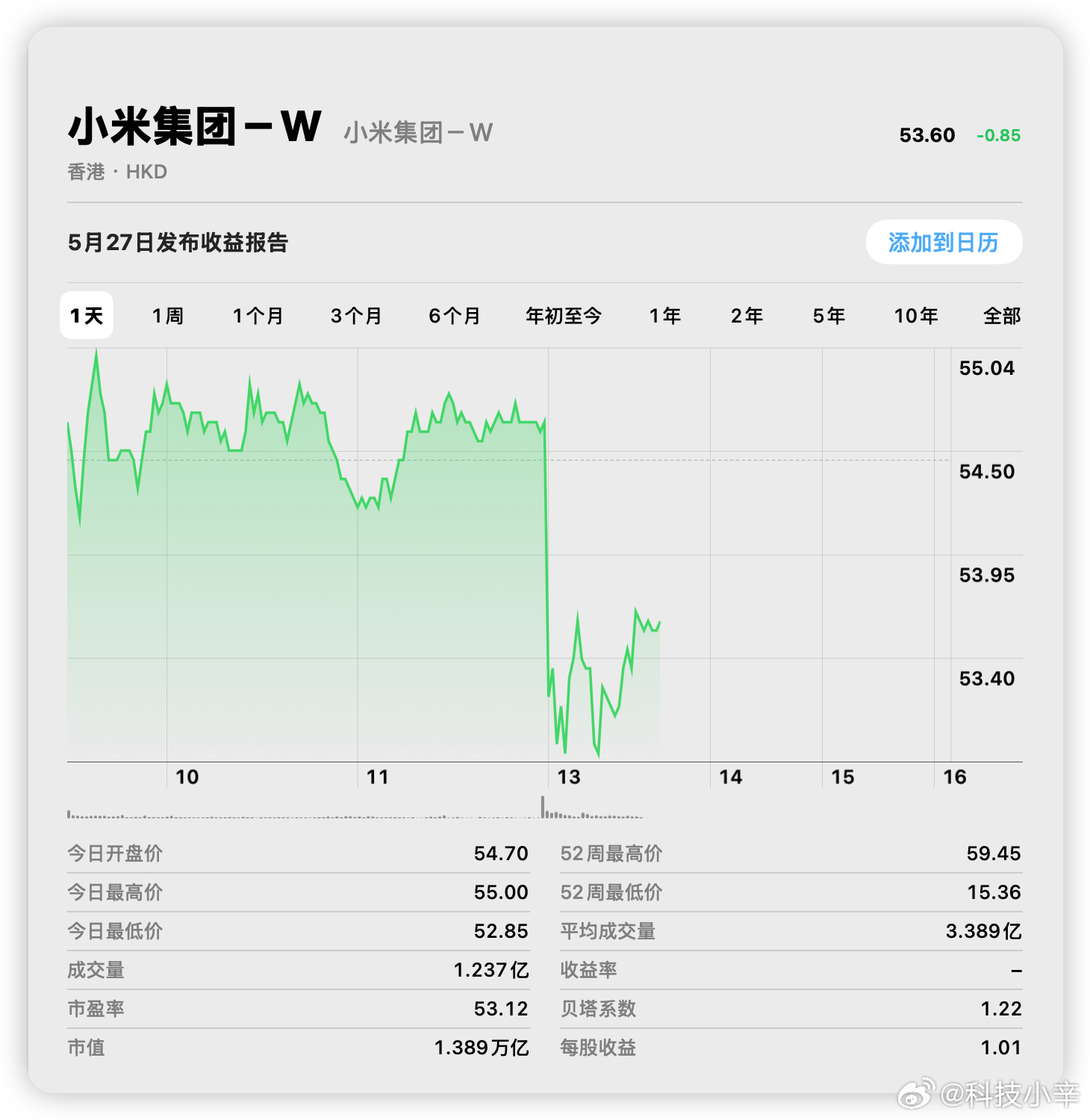Switch chart to 6个月
1090x1120 pixels.
(454, 316)
